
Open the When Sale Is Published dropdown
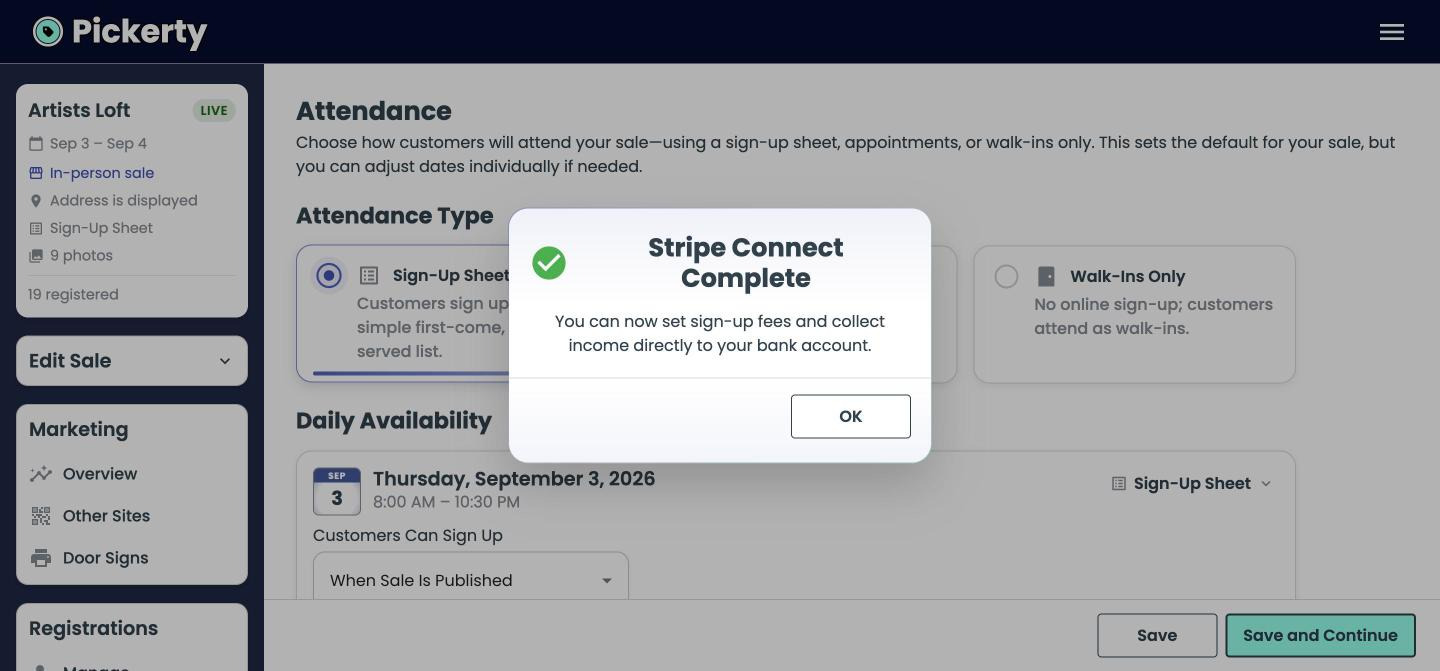click(x=471, y=580)
